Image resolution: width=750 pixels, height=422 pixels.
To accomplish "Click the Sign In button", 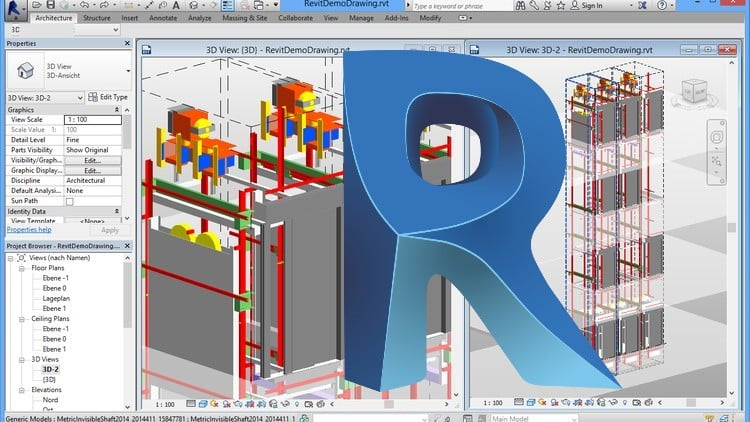I will point(587,6).
